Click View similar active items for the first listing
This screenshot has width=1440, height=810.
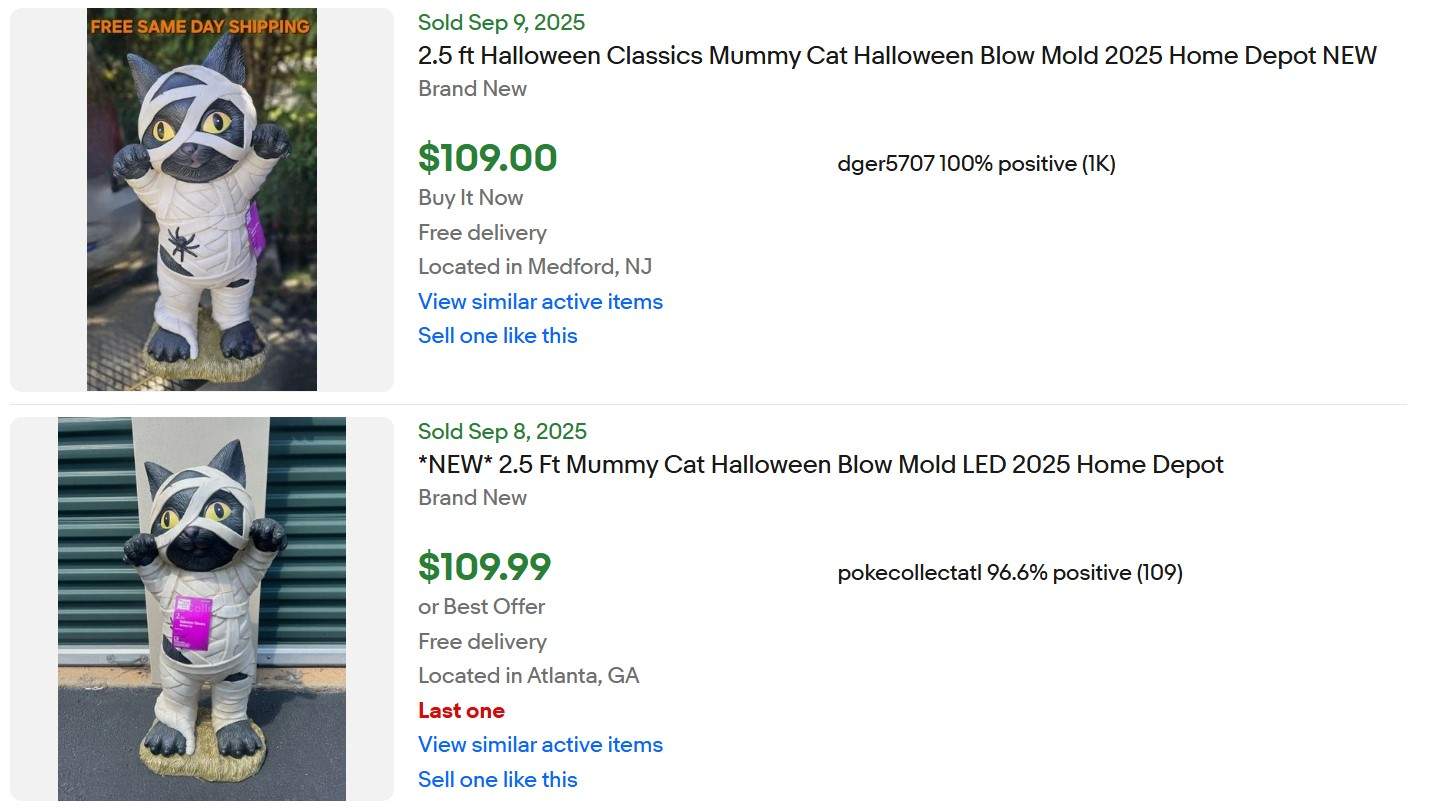[x=540, y=301]
